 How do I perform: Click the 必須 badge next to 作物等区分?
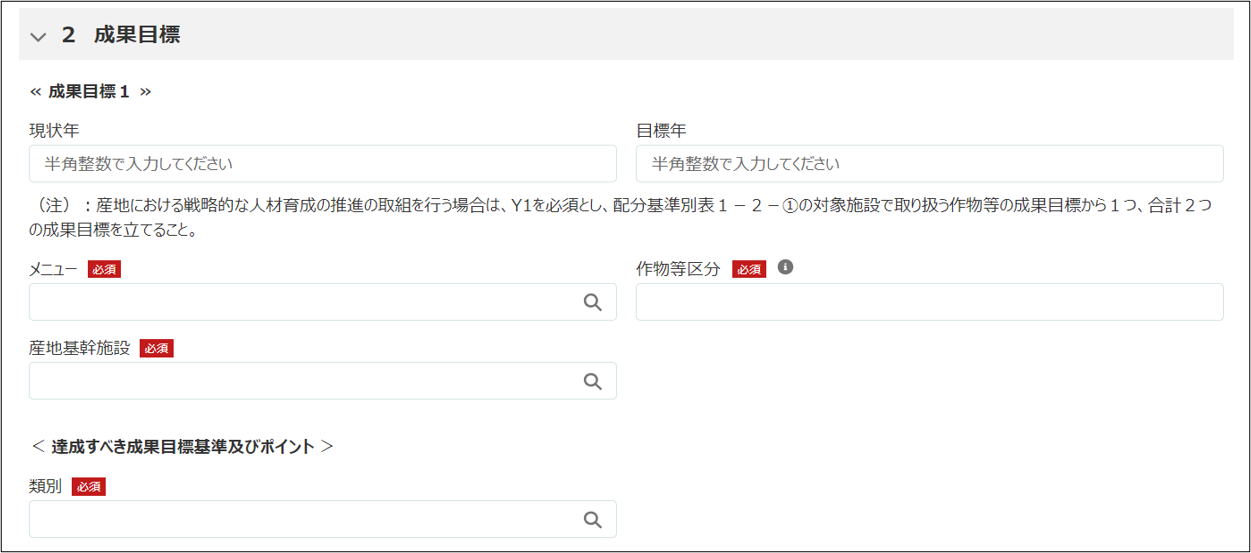point(749,269)
